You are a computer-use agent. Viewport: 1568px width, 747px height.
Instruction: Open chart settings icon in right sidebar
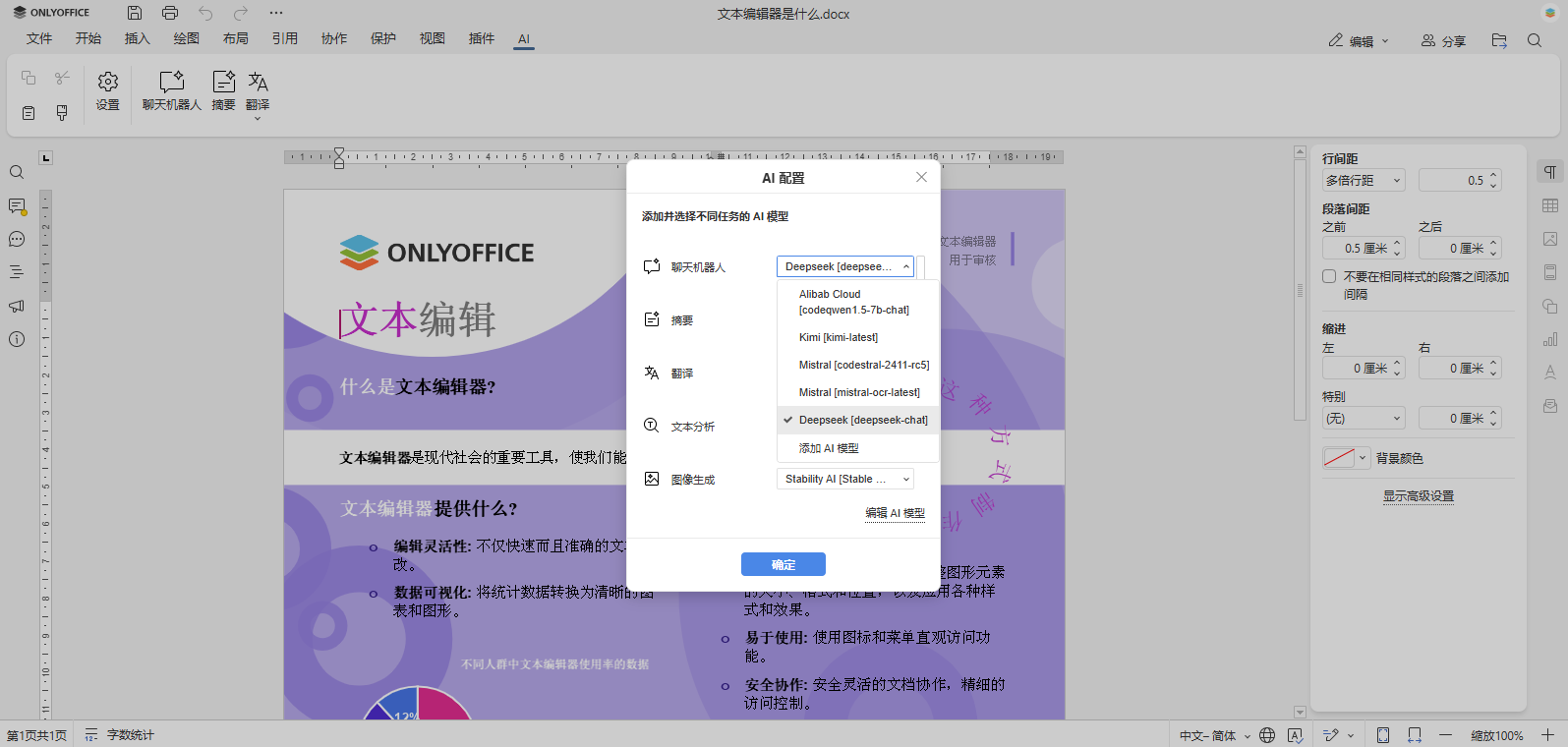pyautogui.click(x=1550, y=339)
